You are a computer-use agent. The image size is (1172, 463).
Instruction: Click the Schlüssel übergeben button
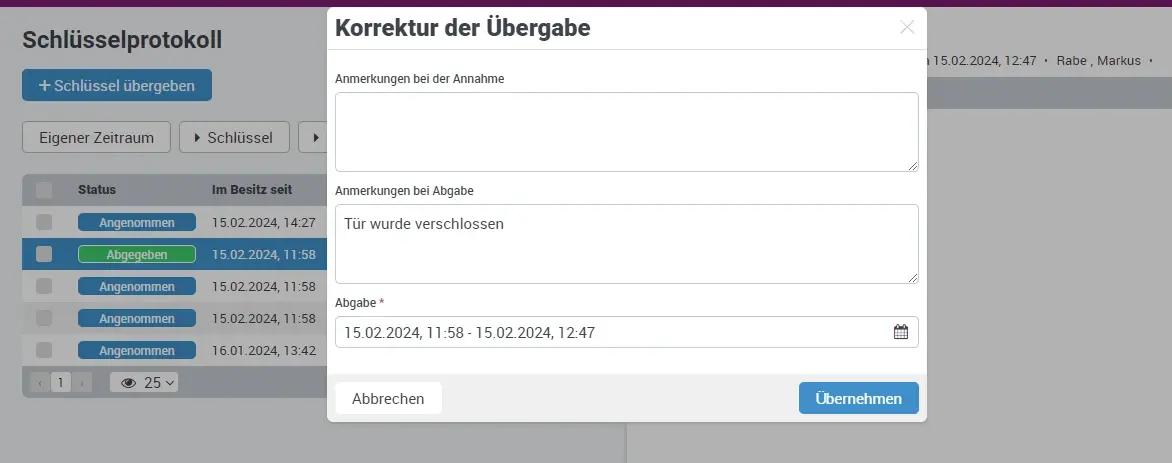[x=117, y=85]
